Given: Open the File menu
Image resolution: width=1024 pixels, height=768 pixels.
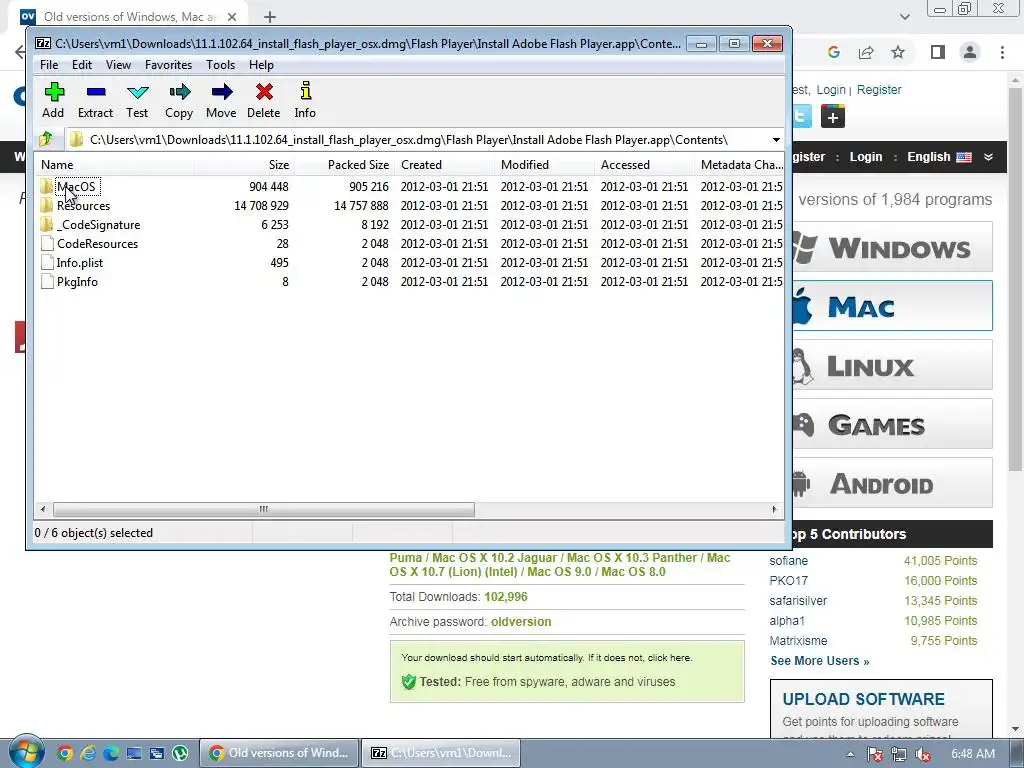Looking at the screenshot, I should tap(49, 65).
